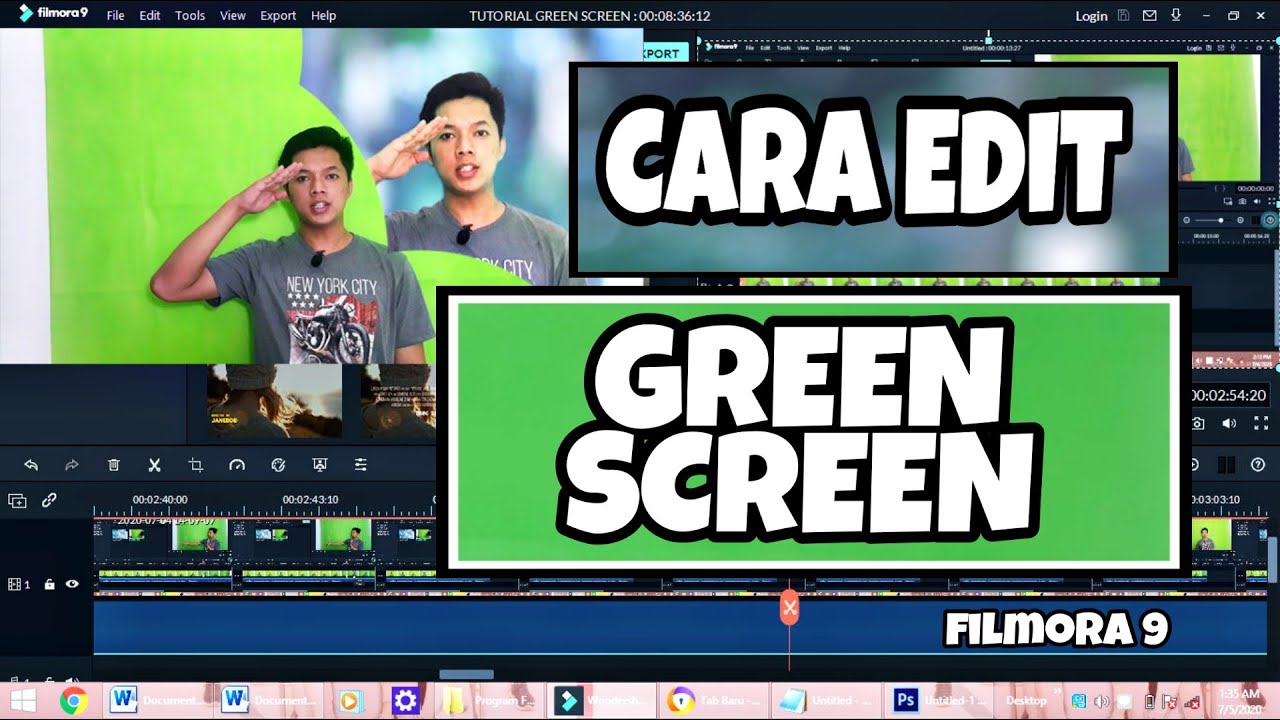Click the timecode 00:02:54:20 field
Screen dimensions: 1280x720
coord(1229,395)
